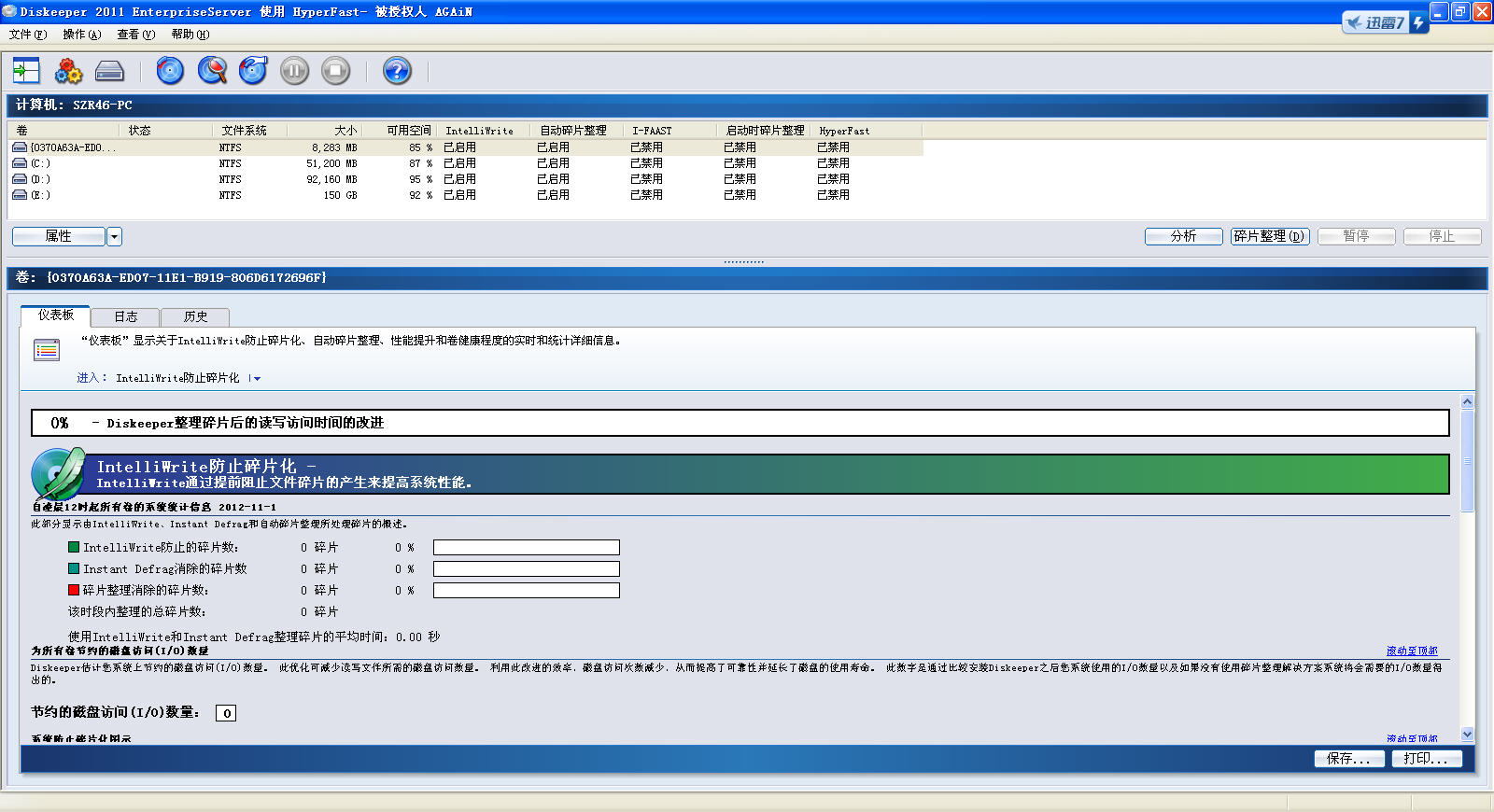This screenshot has height=812, width=1494.
Task: Click the dashboard vertical scrollbar thumb
Action: [1467, 460]
